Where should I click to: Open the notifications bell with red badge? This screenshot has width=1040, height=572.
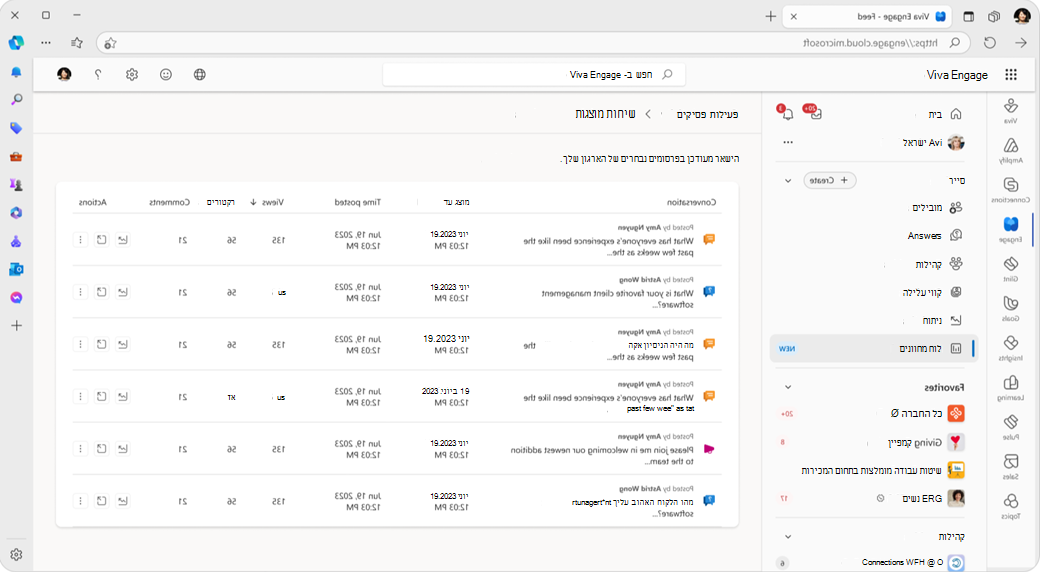(x=787, y=113)
